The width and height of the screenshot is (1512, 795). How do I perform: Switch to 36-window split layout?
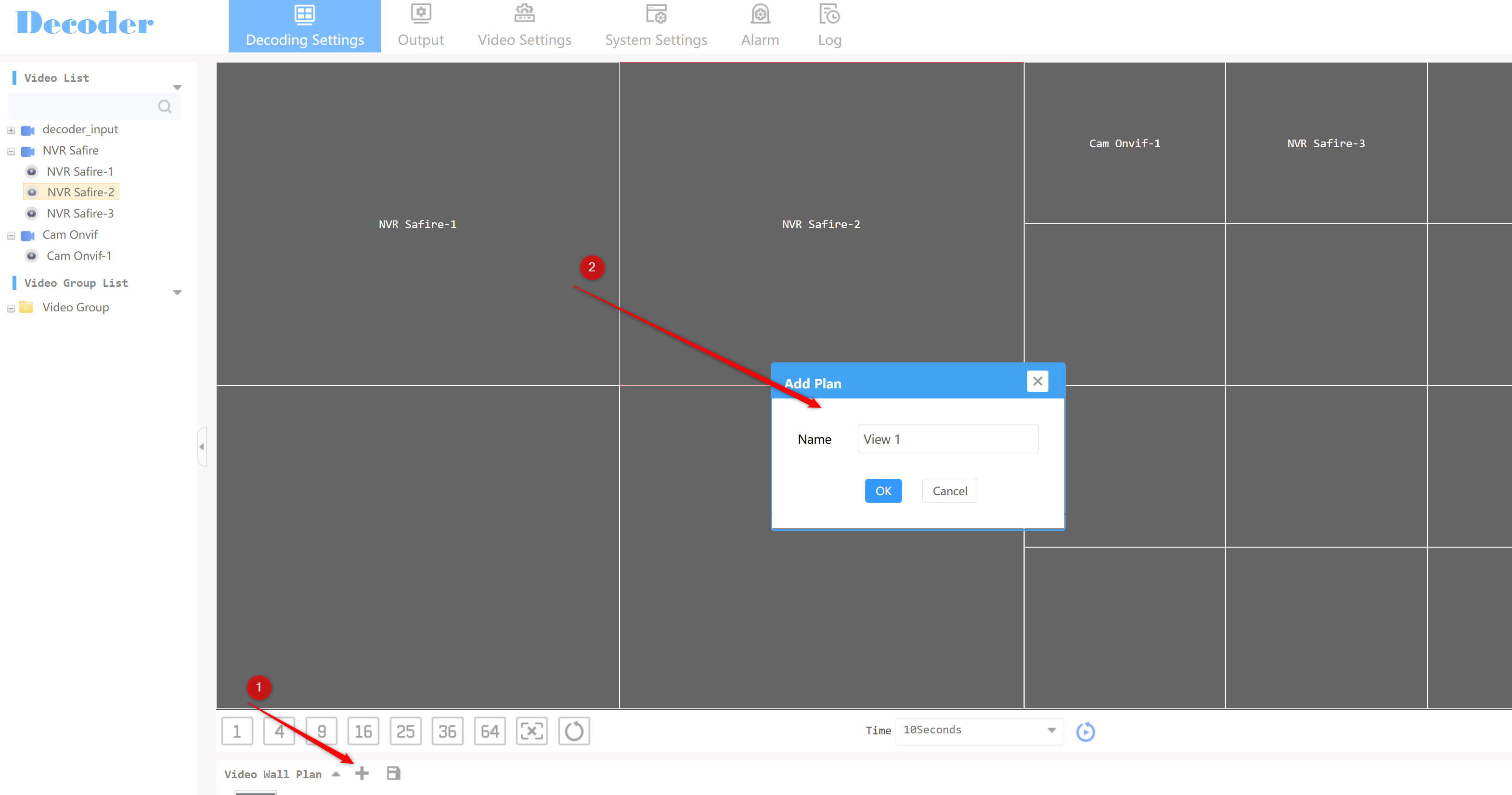pyautogui.click(x=447, y=731)
